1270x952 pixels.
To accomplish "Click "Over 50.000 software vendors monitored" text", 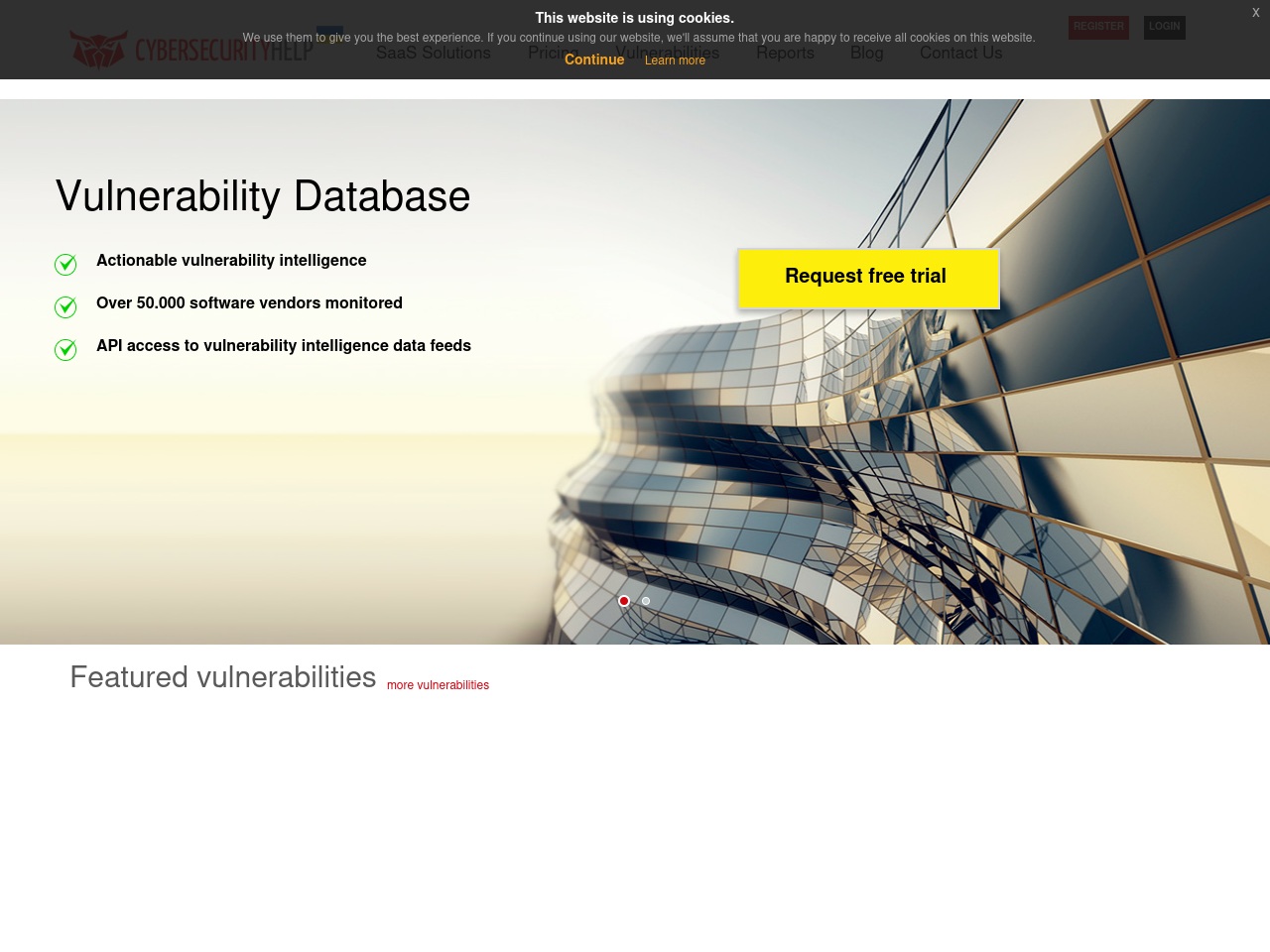I will click(x=249, y=303).
